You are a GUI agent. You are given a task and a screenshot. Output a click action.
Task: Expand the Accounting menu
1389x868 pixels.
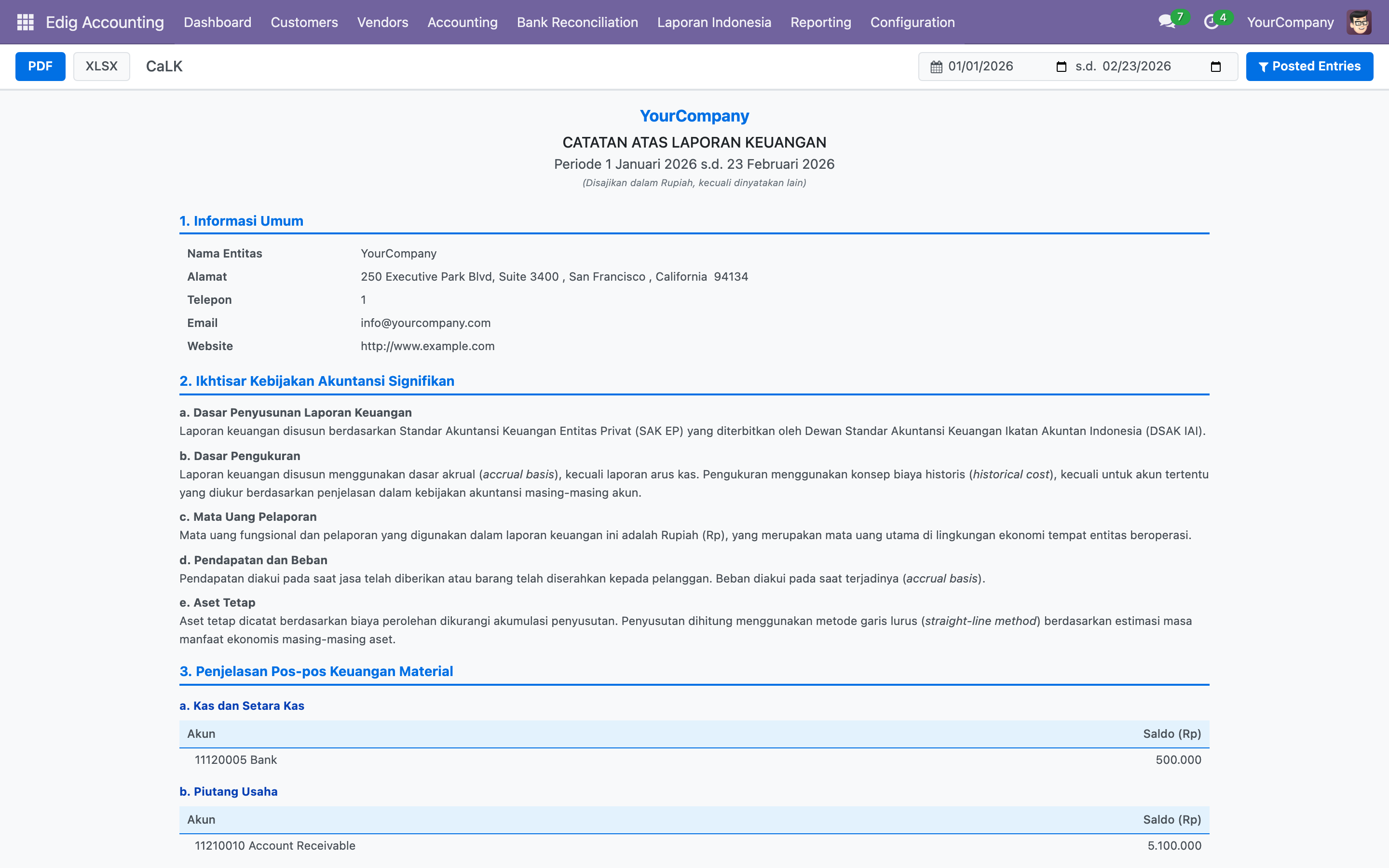click(462, 22)
